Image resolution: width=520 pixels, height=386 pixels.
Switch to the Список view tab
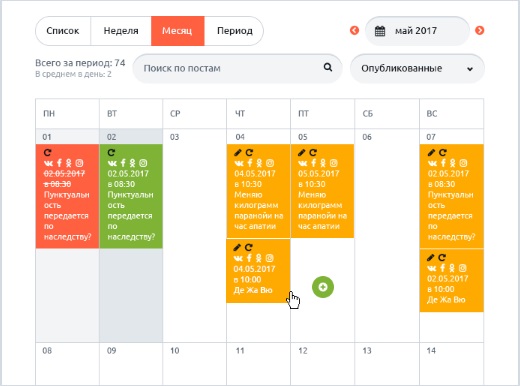[x=63, y=31]
